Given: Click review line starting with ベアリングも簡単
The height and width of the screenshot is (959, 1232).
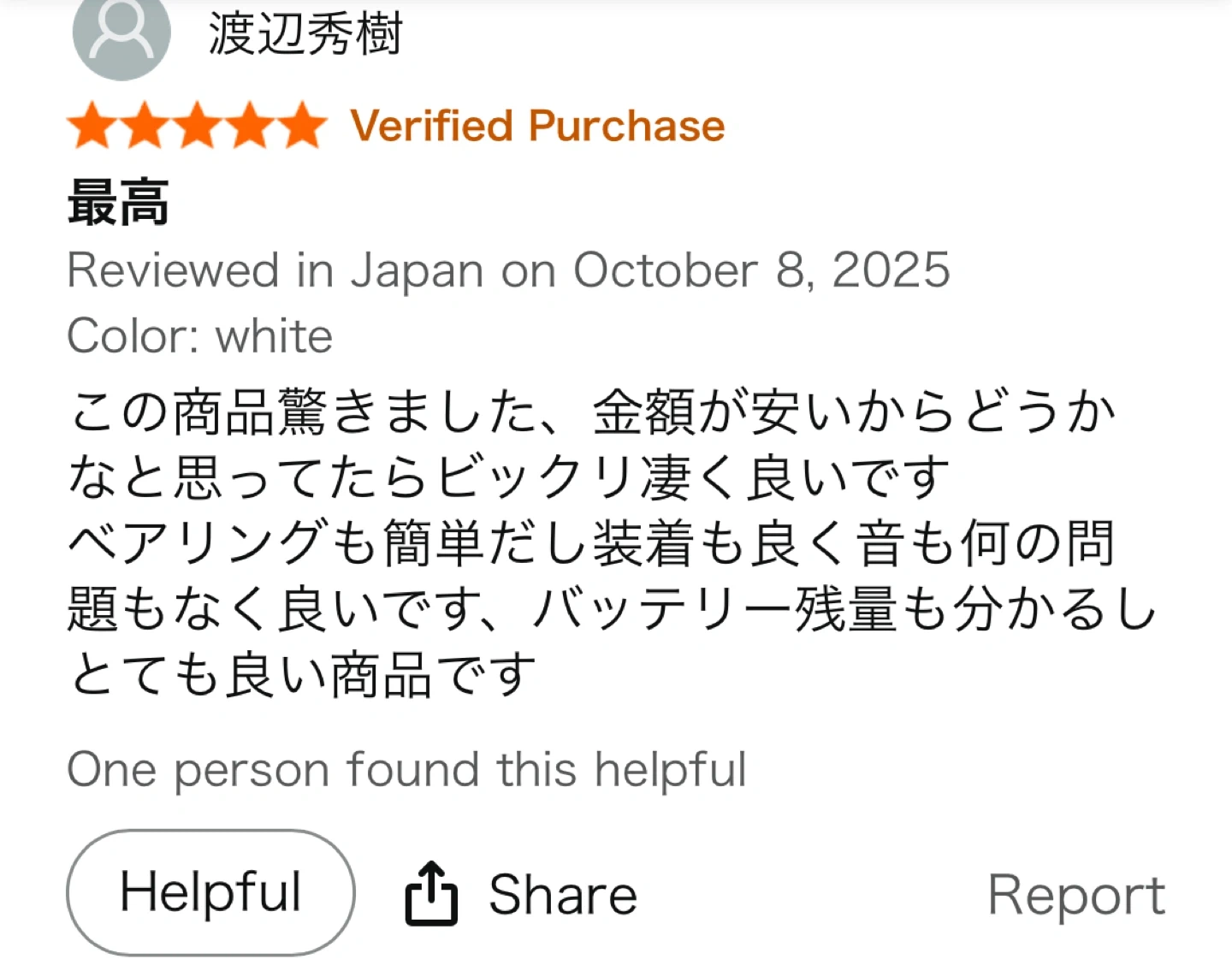Looking at the screenshot, I should click(x=592, y=543).
